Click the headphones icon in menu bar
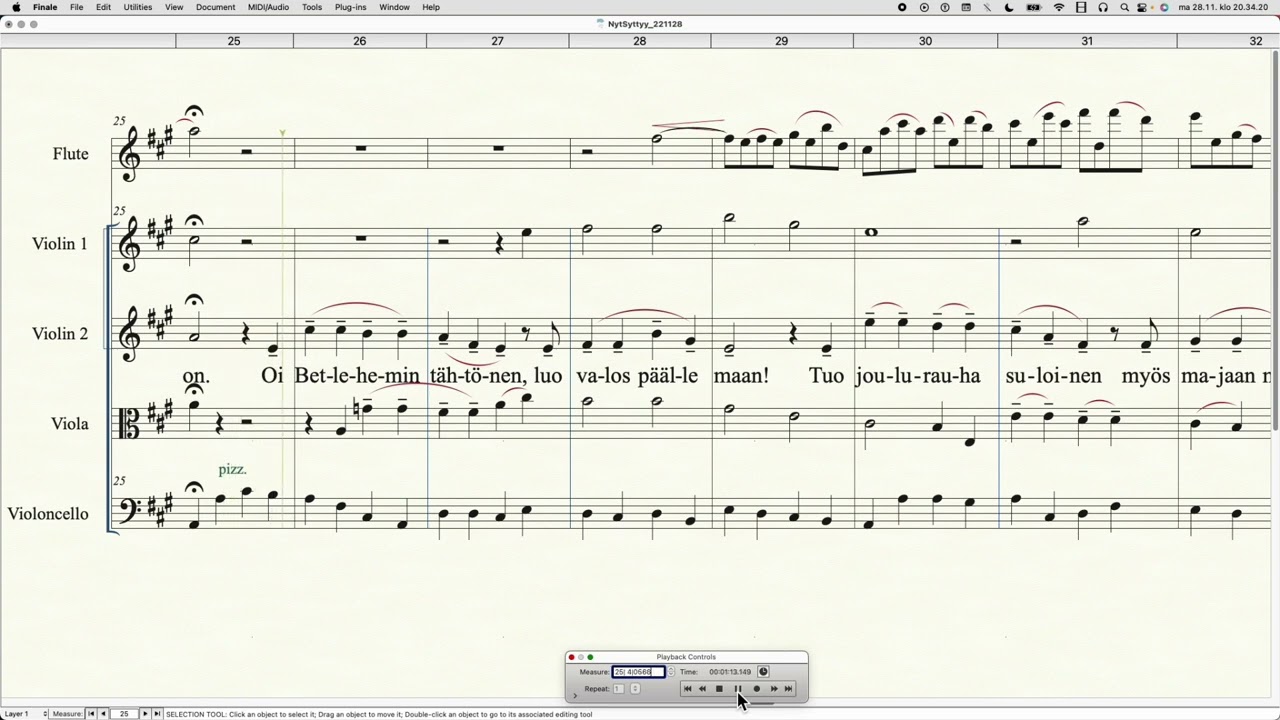Viewport: 1280px width, 720px height. point(1103,7)
